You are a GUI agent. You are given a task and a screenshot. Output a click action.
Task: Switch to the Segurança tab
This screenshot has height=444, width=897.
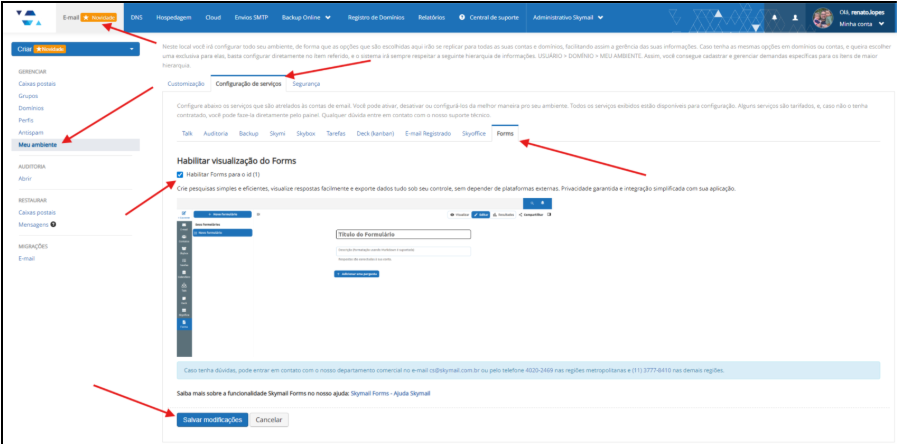(306, 84)
